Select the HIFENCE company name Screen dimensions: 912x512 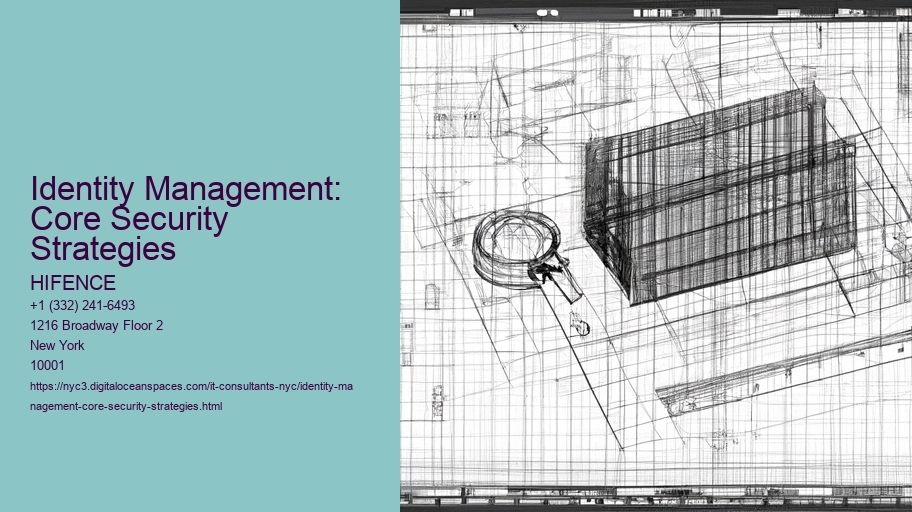(x=73, y=283)
